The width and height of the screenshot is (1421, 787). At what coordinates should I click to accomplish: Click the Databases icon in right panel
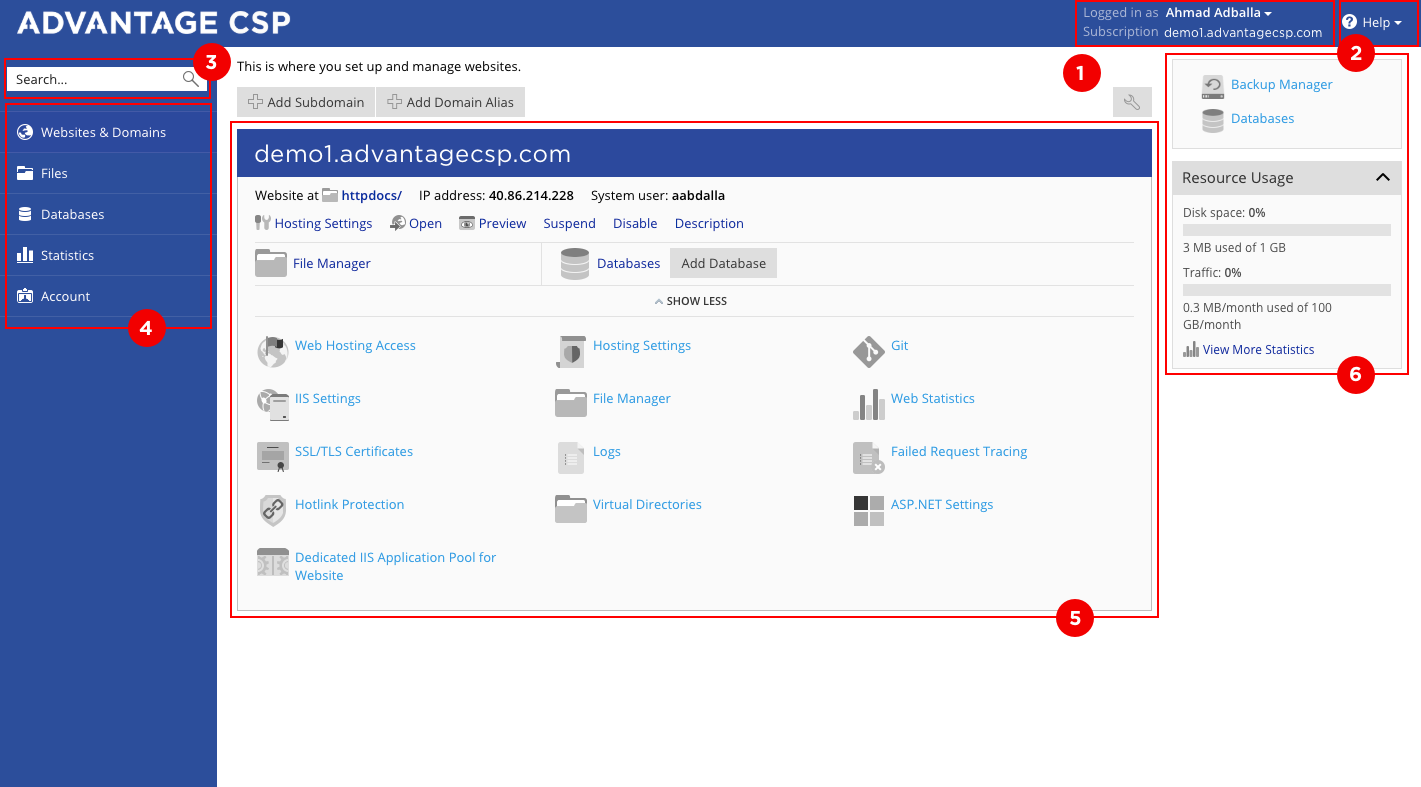[x=1213, y=121]
